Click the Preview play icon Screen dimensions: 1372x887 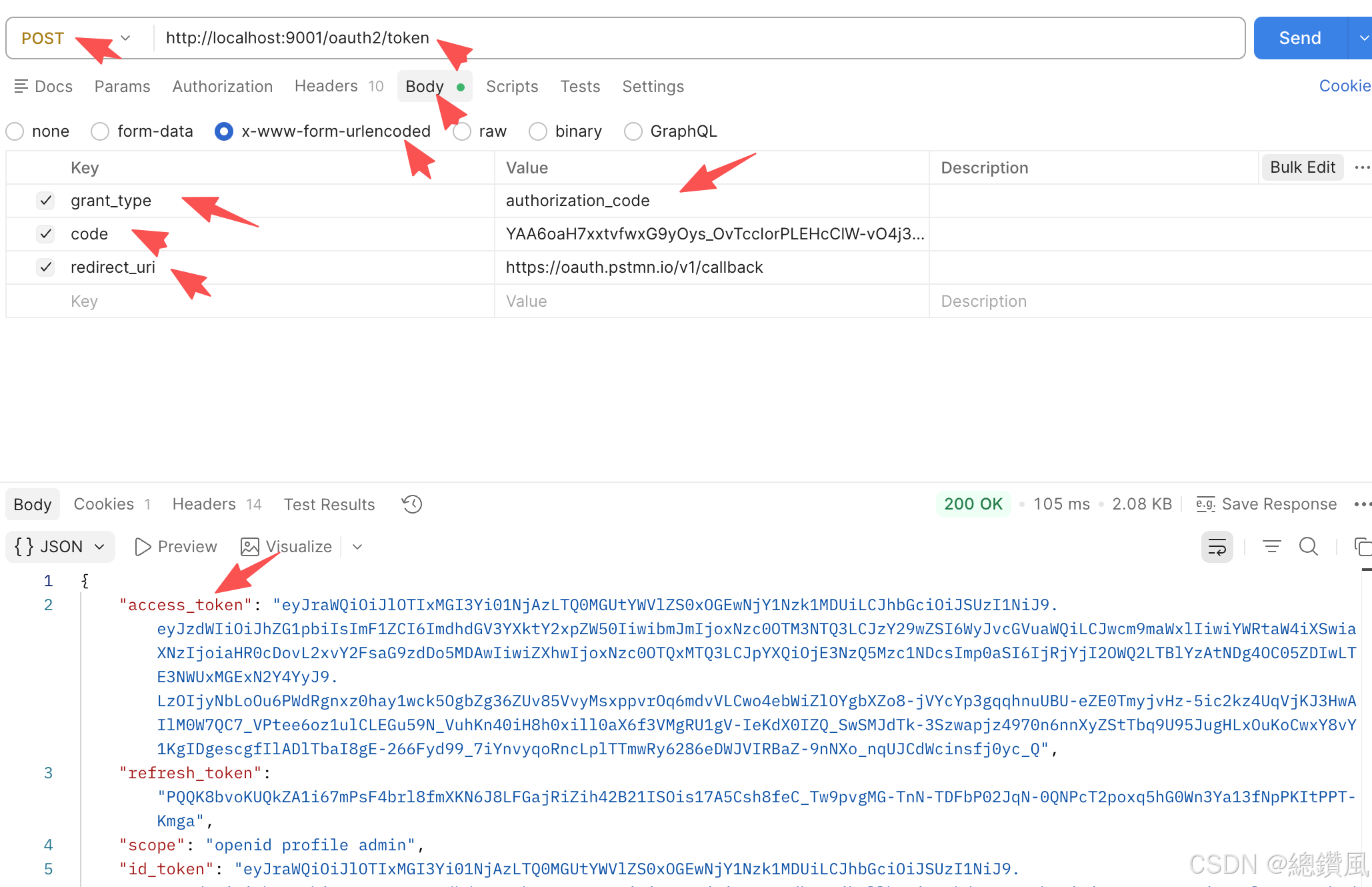tap(142, 547)
